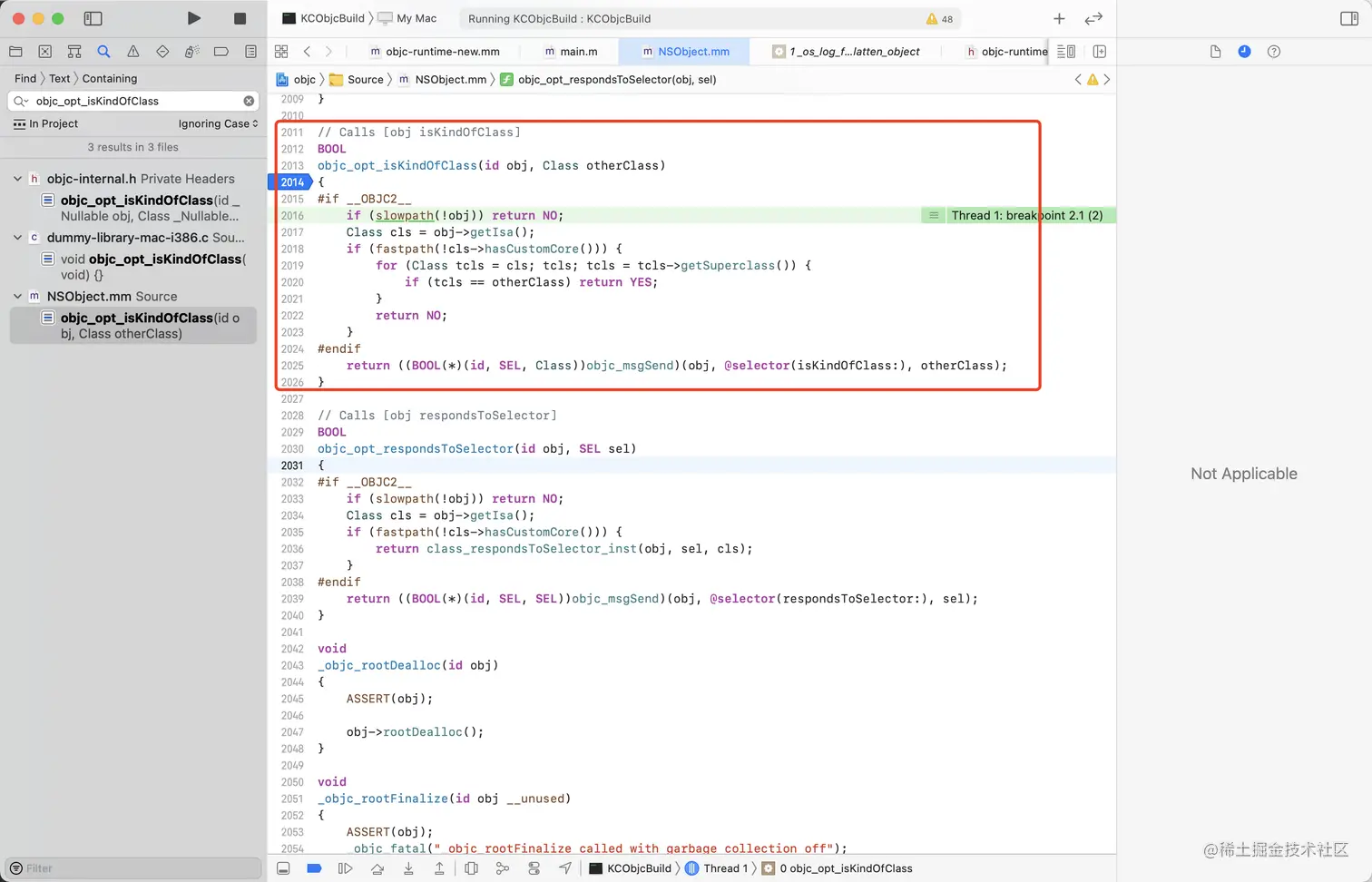Toggle breakpoint at line 2014

pos(290,182)
